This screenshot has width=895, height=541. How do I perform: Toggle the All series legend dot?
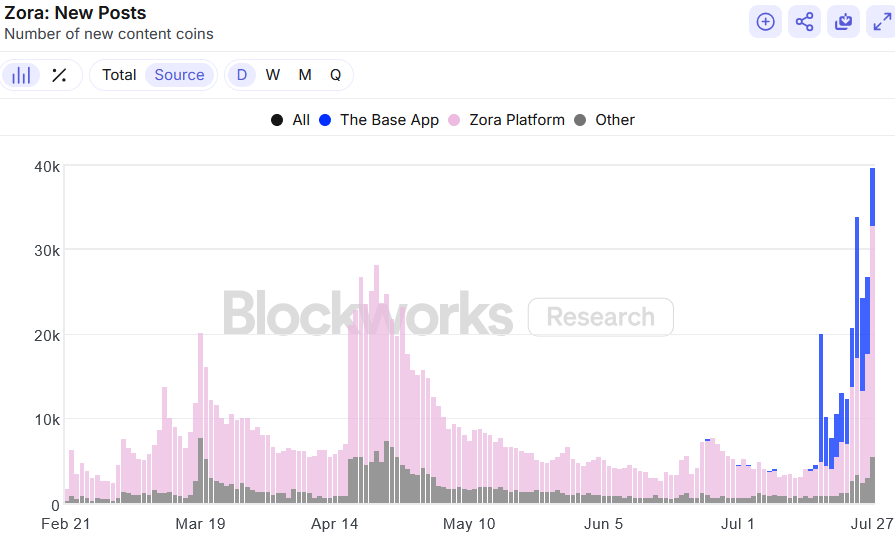click(x=289, y=120)
